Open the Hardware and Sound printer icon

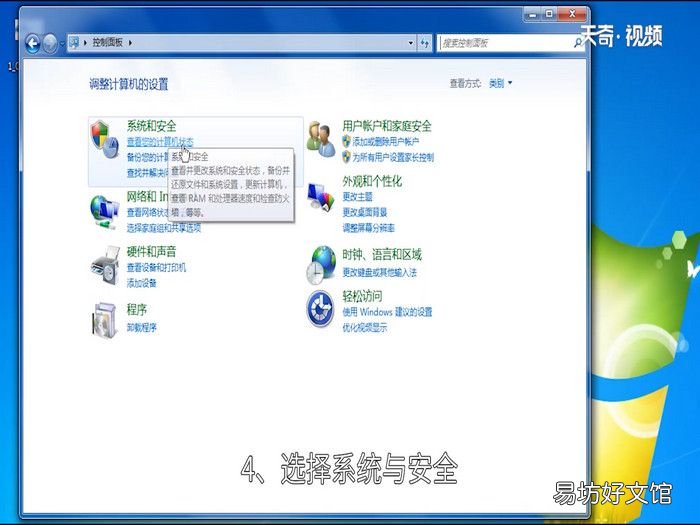pos(105,265)
